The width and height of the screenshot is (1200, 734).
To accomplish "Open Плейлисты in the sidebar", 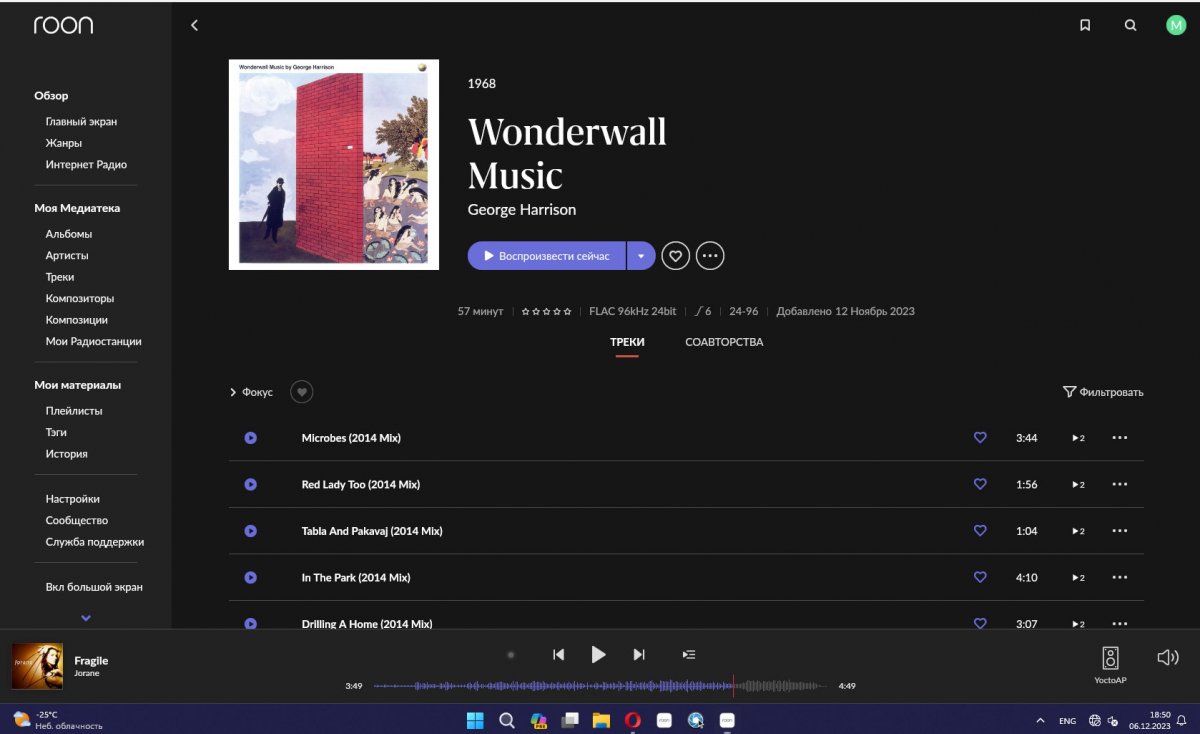I will (74, 411).
